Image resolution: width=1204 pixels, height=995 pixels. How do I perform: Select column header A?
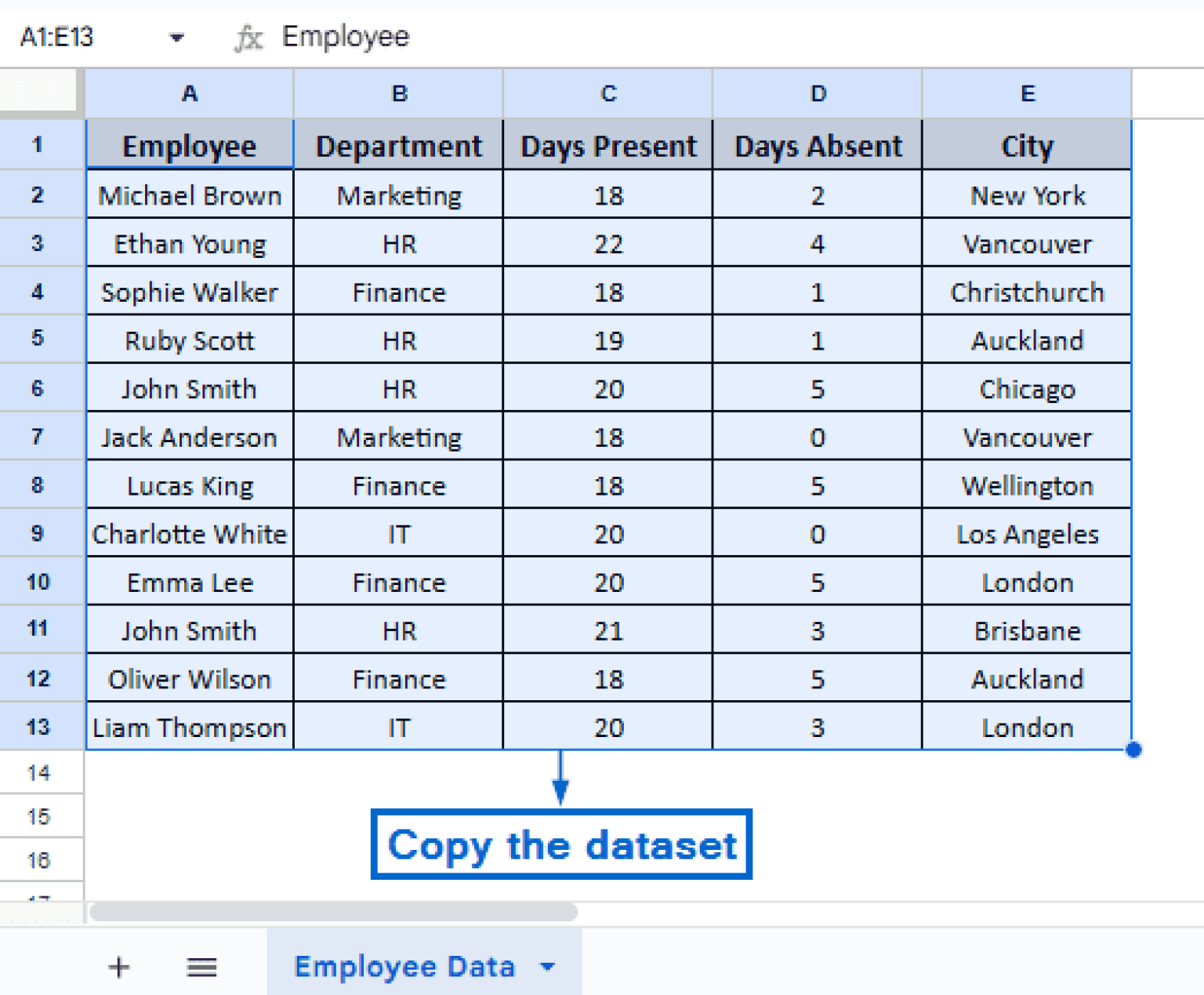coord(189,93)
